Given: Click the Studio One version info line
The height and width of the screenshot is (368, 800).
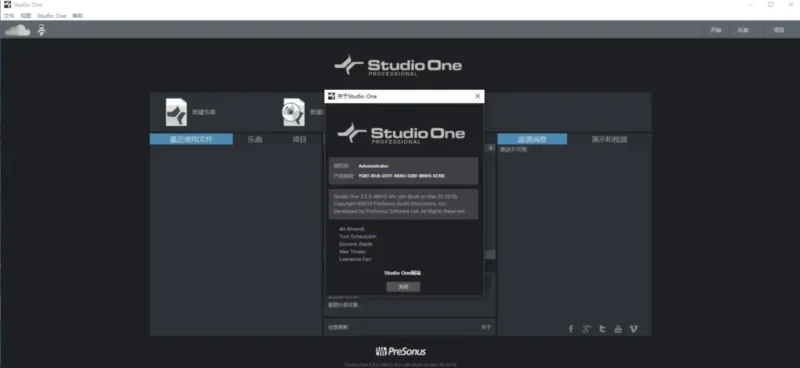Looking at the screenshot, I should tap(395, 196).
